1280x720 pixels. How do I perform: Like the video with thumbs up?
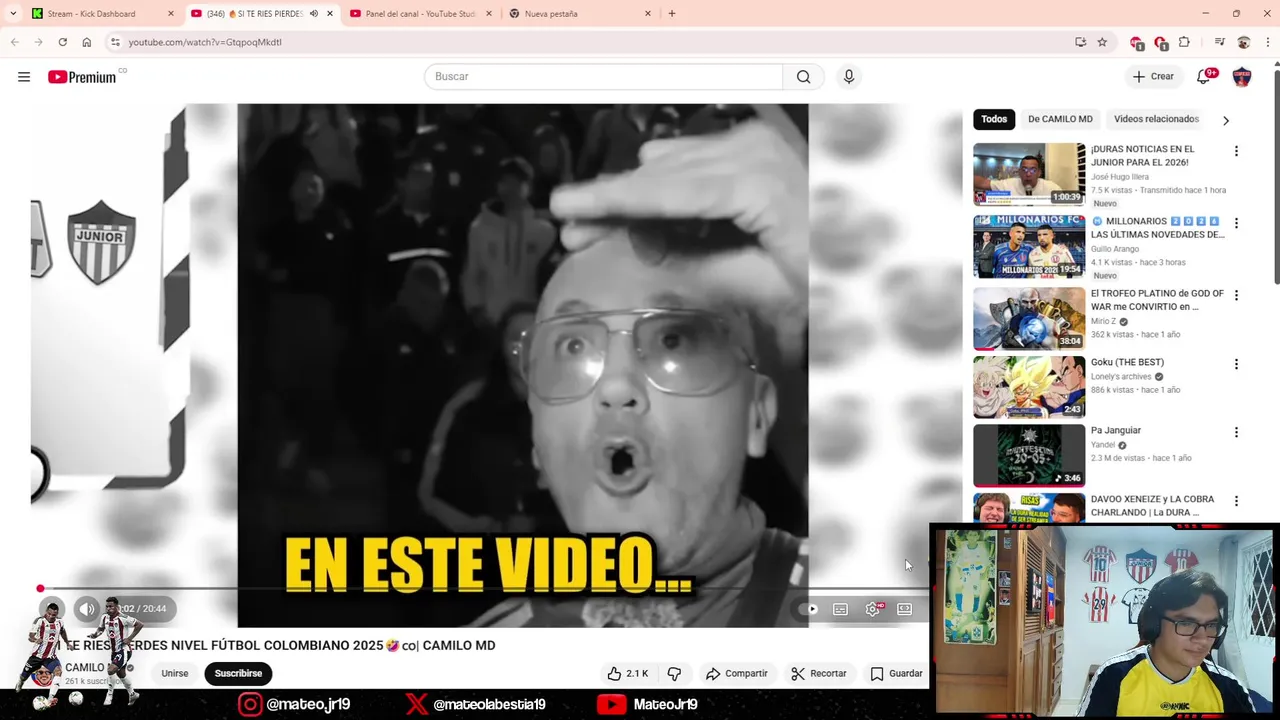628,674
